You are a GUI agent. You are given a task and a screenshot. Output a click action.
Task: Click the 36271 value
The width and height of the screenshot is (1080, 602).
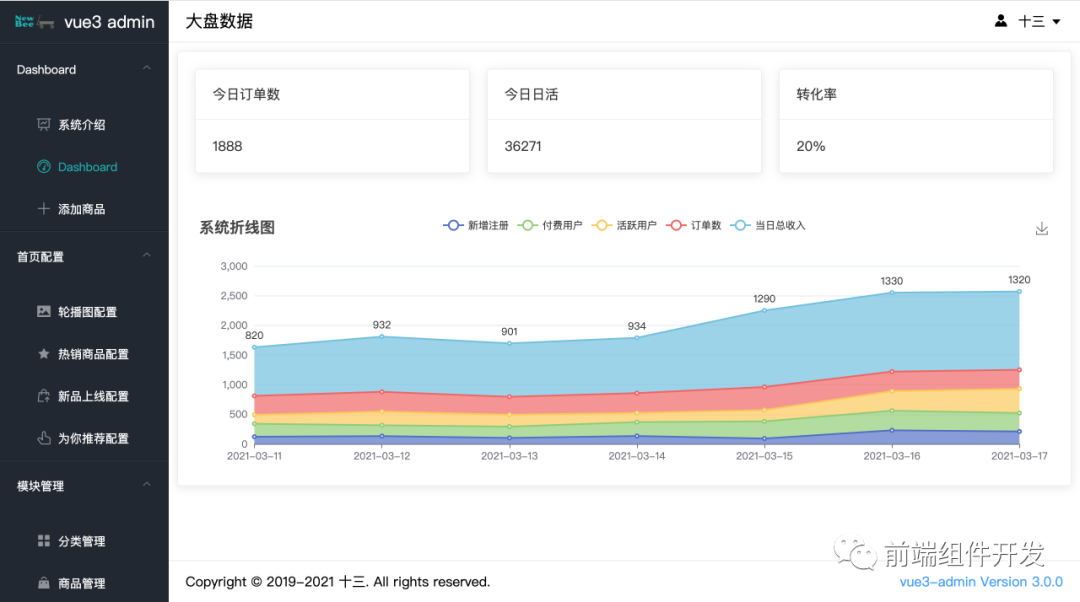(x=523, y=146)
